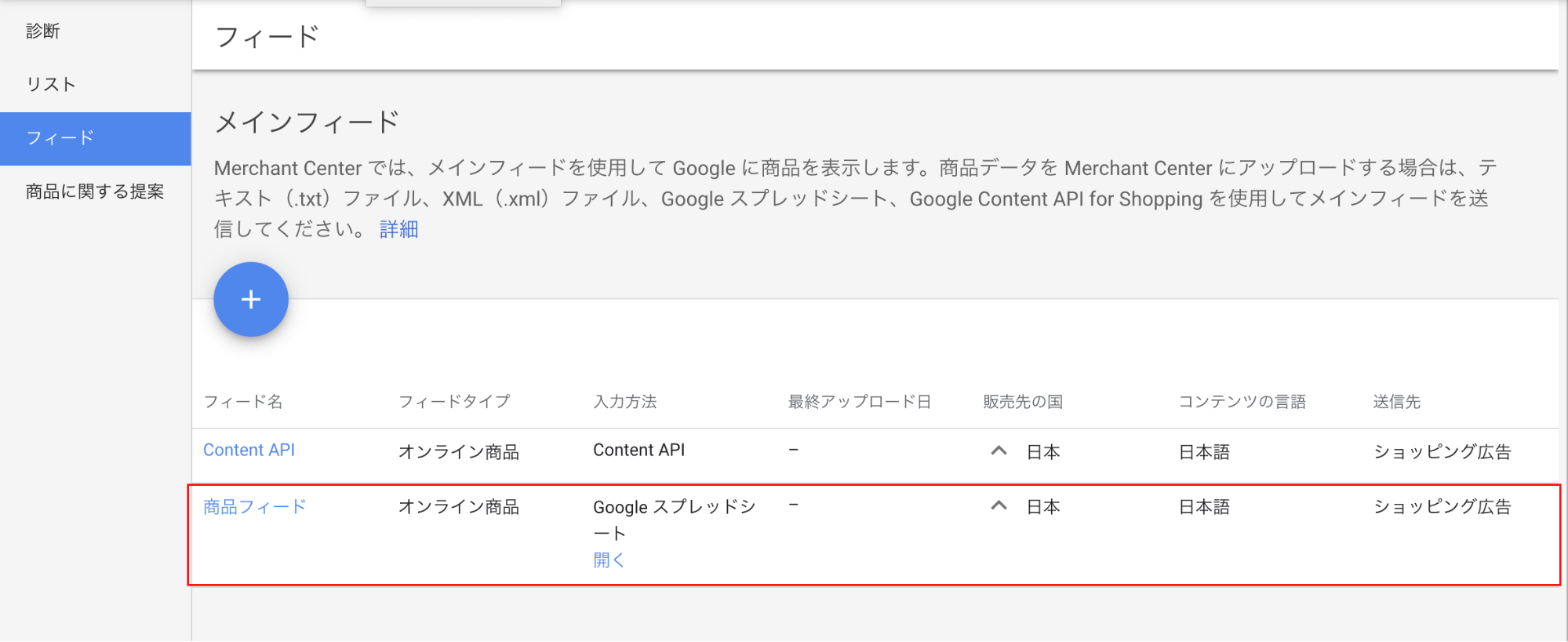This screenshot has width=1568, height=642.
Task: Click the 入力方法 column header
Action: pos(625,402)
